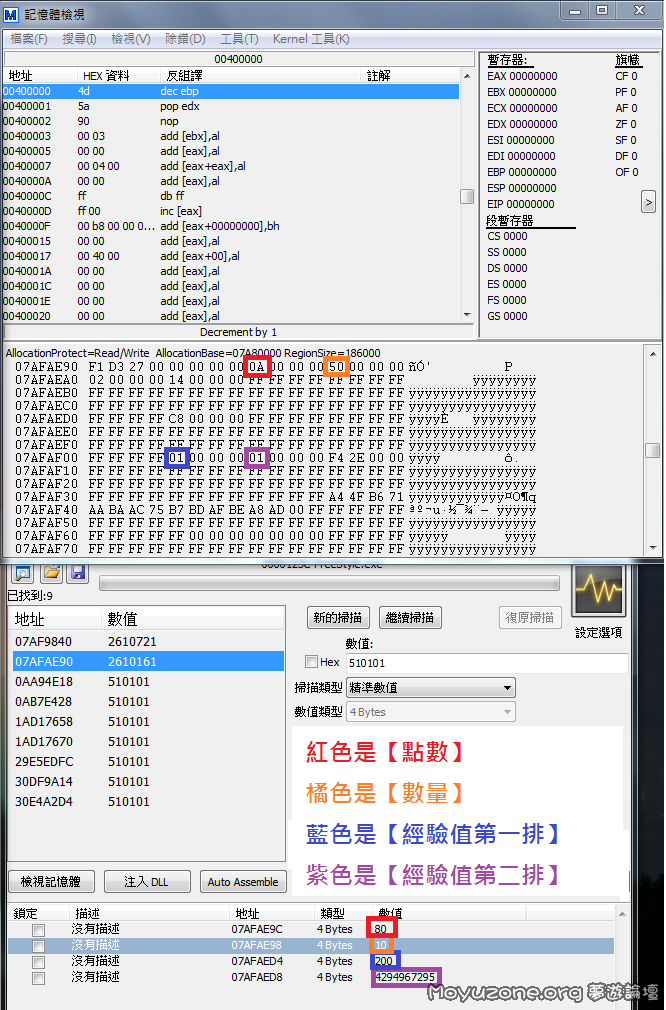The height and width of the screenshot is (1010, 666).
Task: Click the small arrow button beside the flags list
Action: (x=648, y=203)
